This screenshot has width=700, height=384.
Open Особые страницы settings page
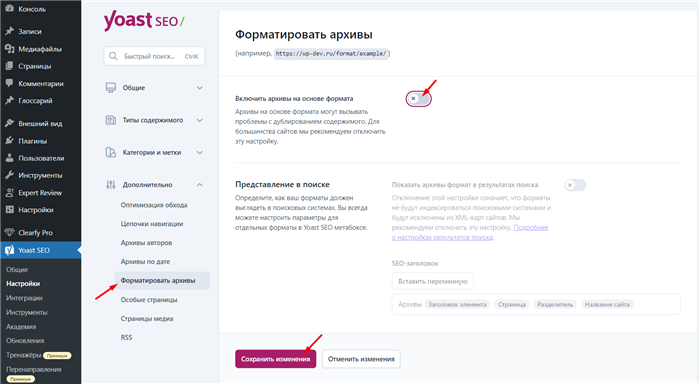tap(149, 300)
